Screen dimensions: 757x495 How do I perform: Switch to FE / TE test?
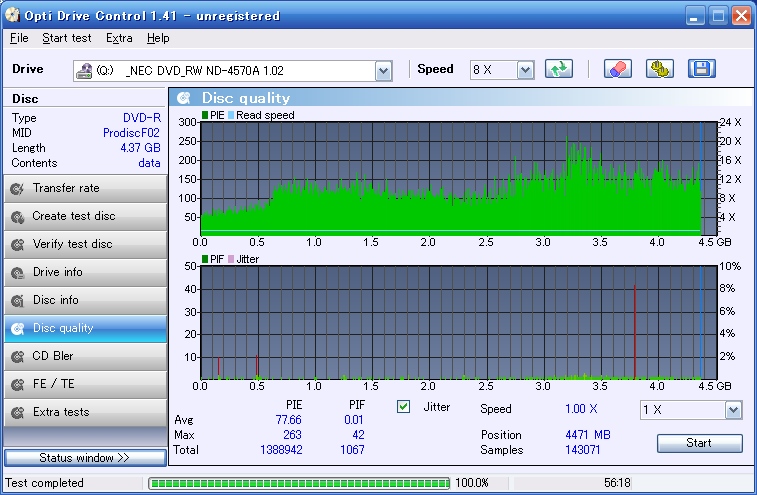[85, 384]
